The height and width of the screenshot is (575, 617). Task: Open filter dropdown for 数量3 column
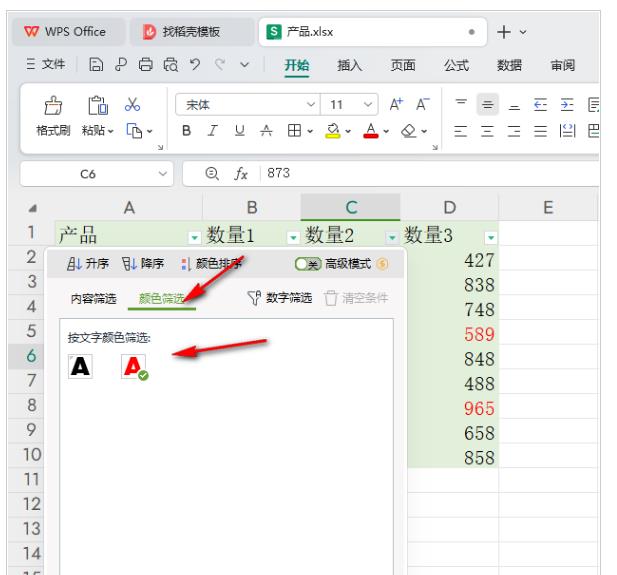pos(491,237)
